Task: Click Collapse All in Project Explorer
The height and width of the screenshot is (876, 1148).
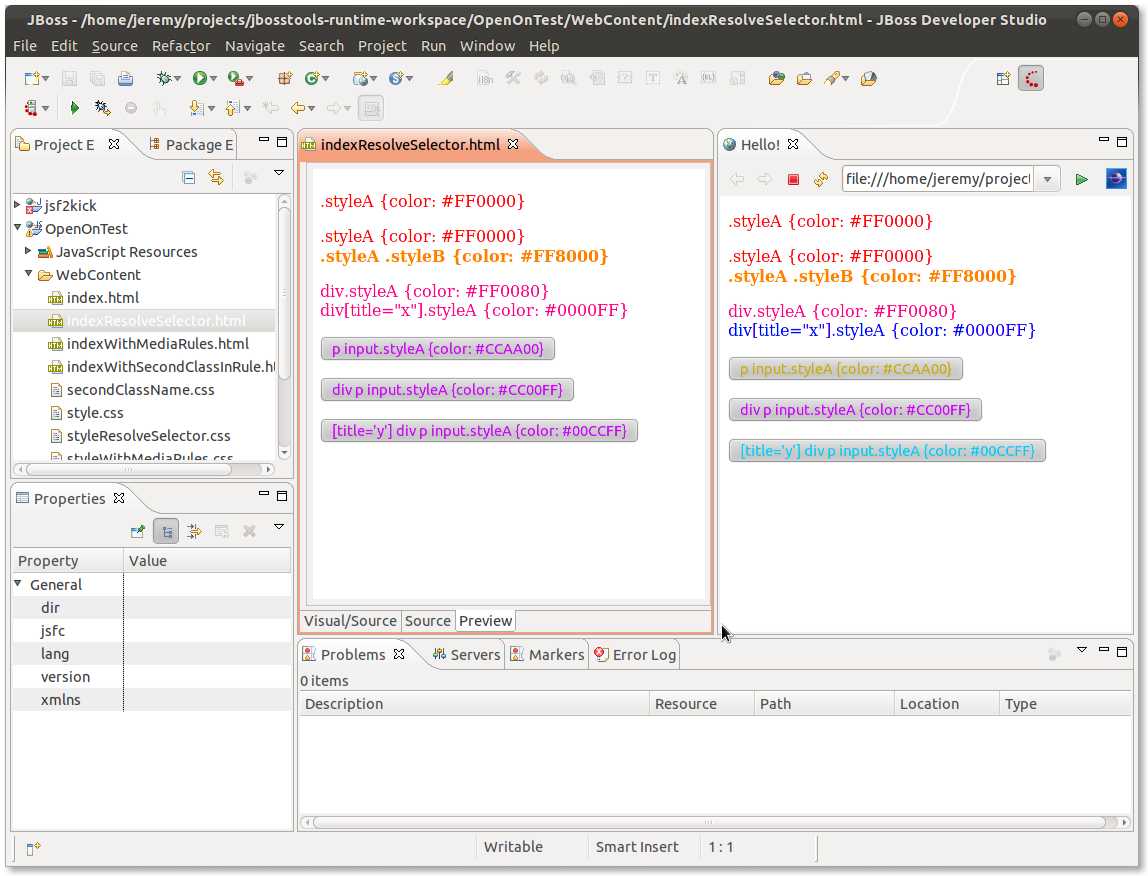Action: 189,177
